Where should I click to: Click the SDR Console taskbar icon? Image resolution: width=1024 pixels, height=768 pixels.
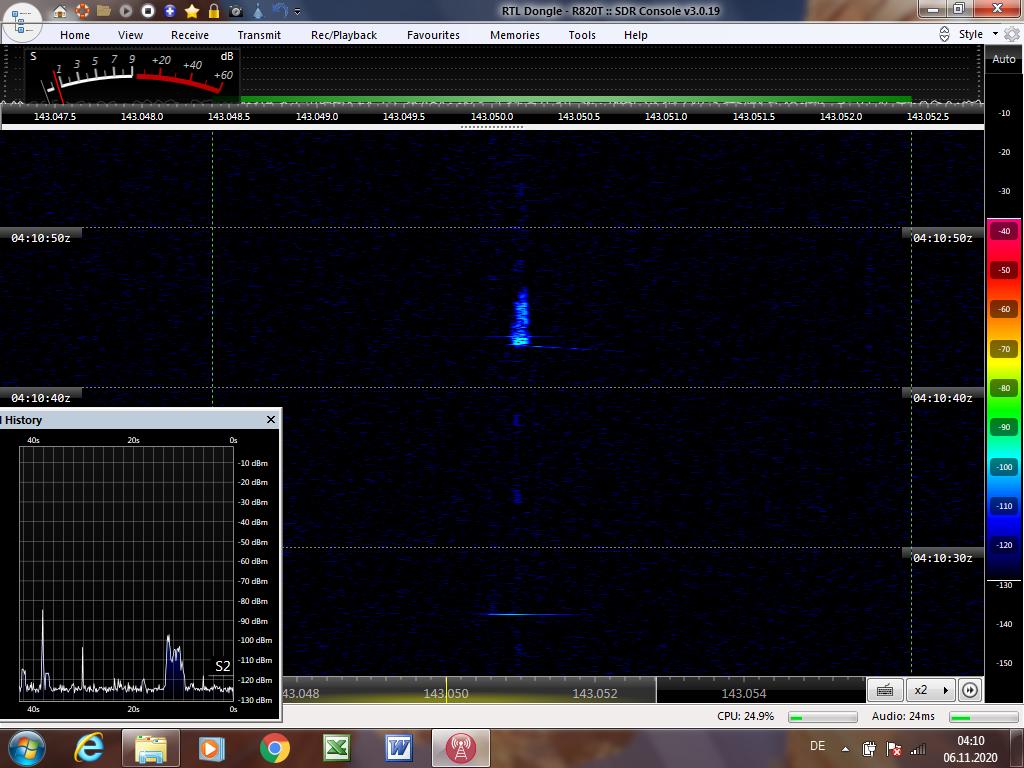(460, 748)
